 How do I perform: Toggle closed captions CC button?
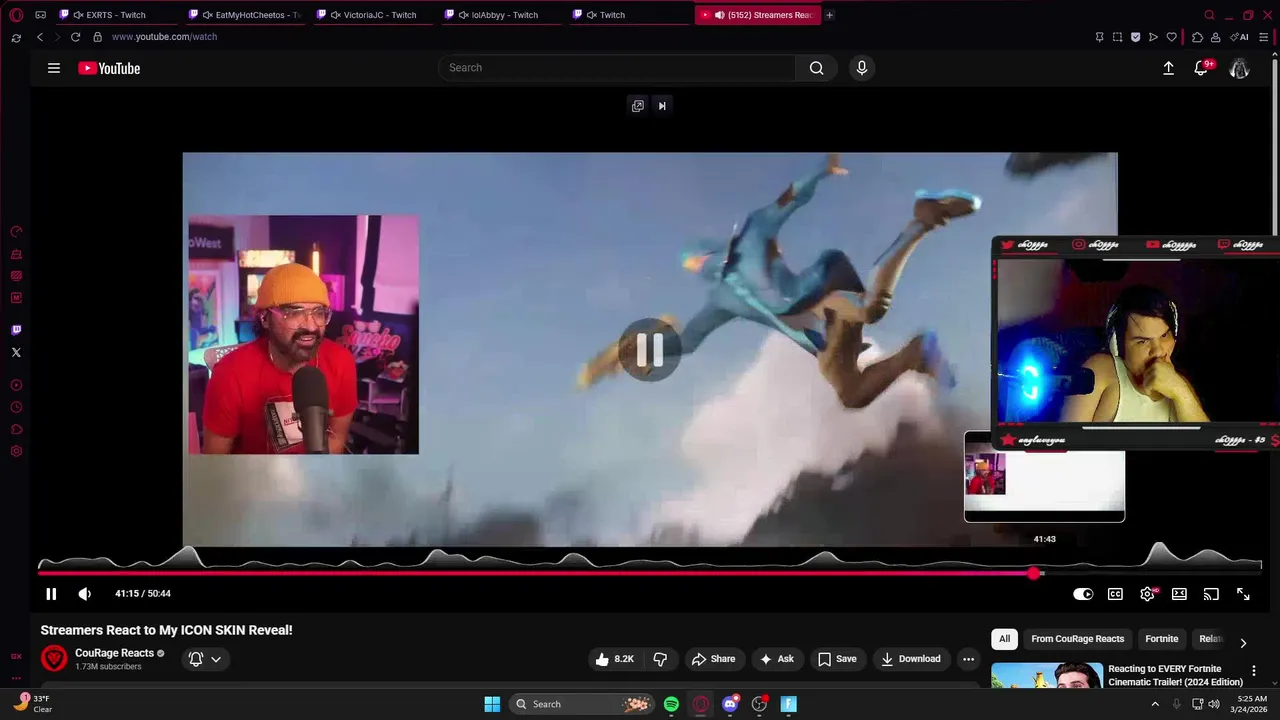pyautogui.click(x=1115, y=594)
